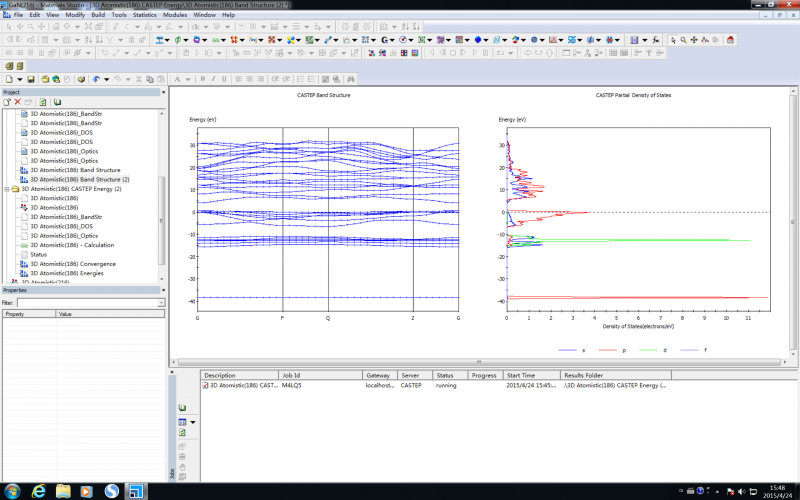Click the Status column header in jobs list
This screenshot has width=800, height=500.
click(446, 375)
